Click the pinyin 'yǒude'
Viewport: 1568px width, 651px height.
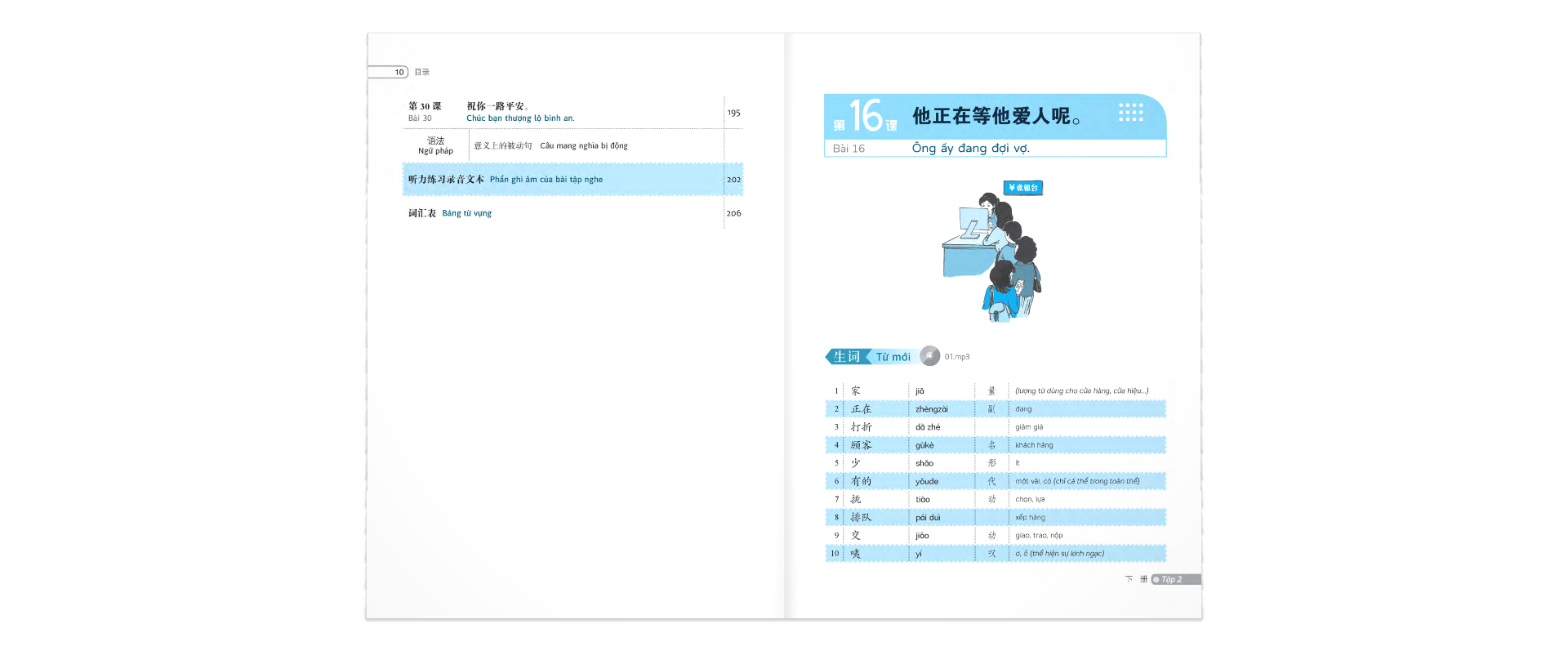click(927, 481)
